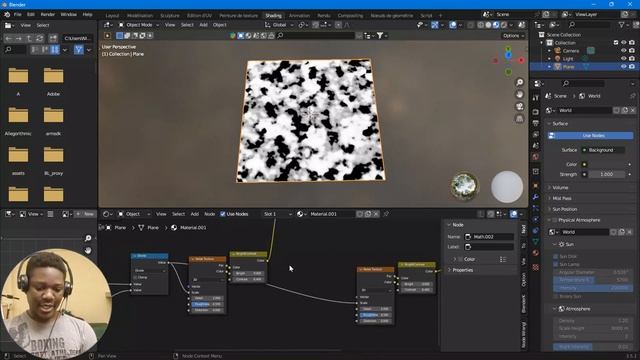The width and height of the screenshot is (640, 360).
Task: Switch perspective/orthographic gizmo in the viewport
Action: click(x=520, y=119)
